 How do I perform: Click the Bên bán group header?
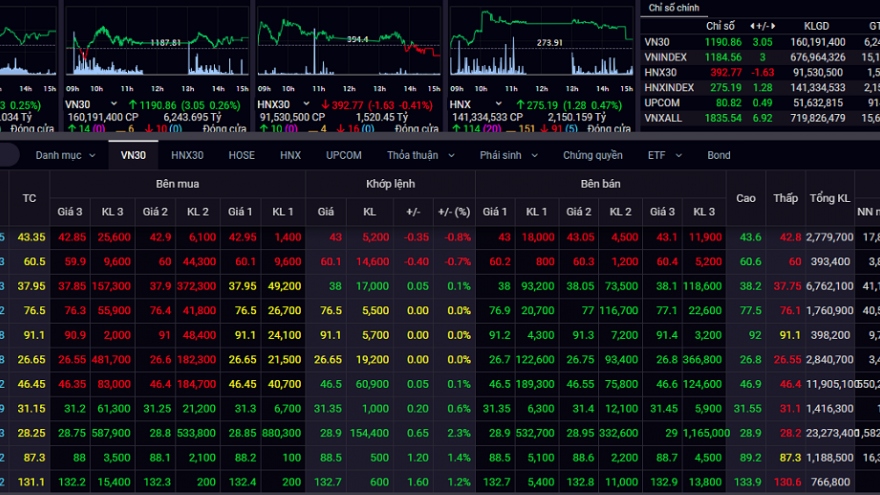click(601, 184)
